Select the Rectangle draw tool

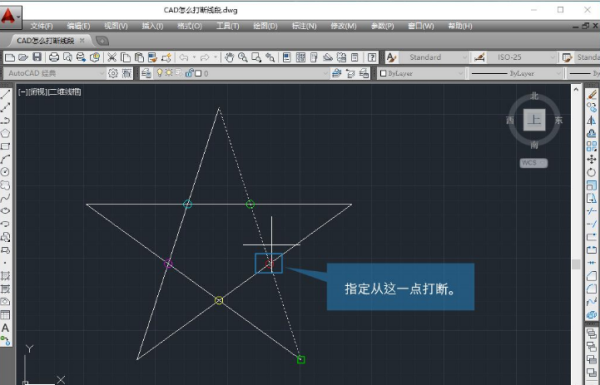5,146
